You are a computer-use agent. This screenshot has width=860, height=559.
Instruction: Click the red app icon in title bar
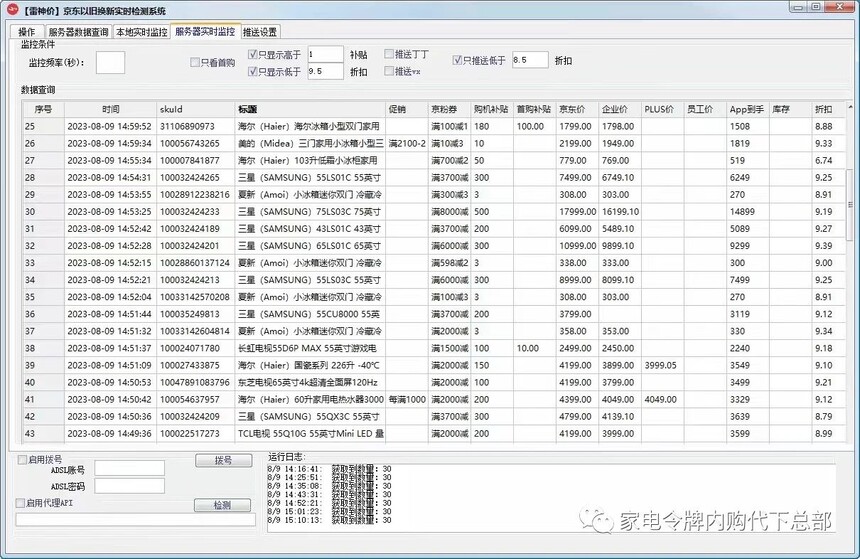pyautogui.click(x=12, y=9)
